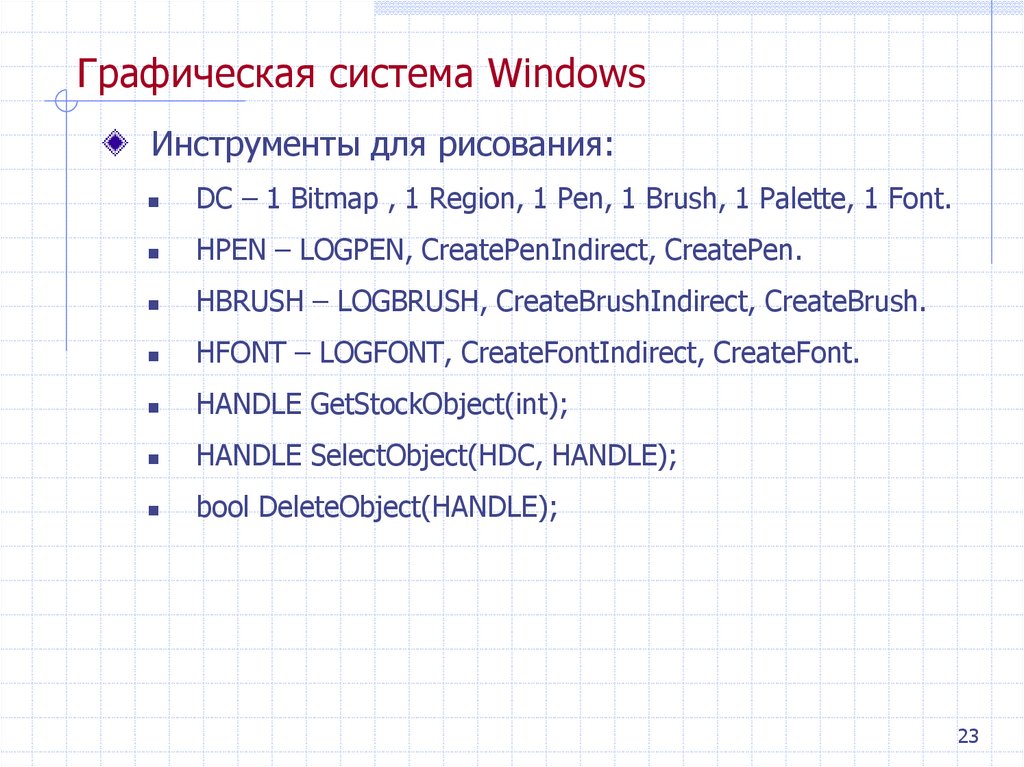Click the line starting "HBRUSH – LOGBRUSH"
This screenshot has width=1024, height=767.
click(561, 302)
